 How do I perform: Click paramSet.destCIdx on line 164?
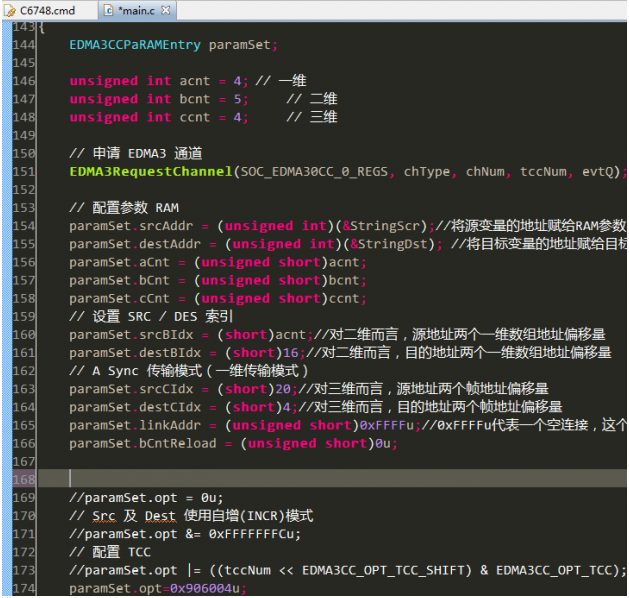135,407
